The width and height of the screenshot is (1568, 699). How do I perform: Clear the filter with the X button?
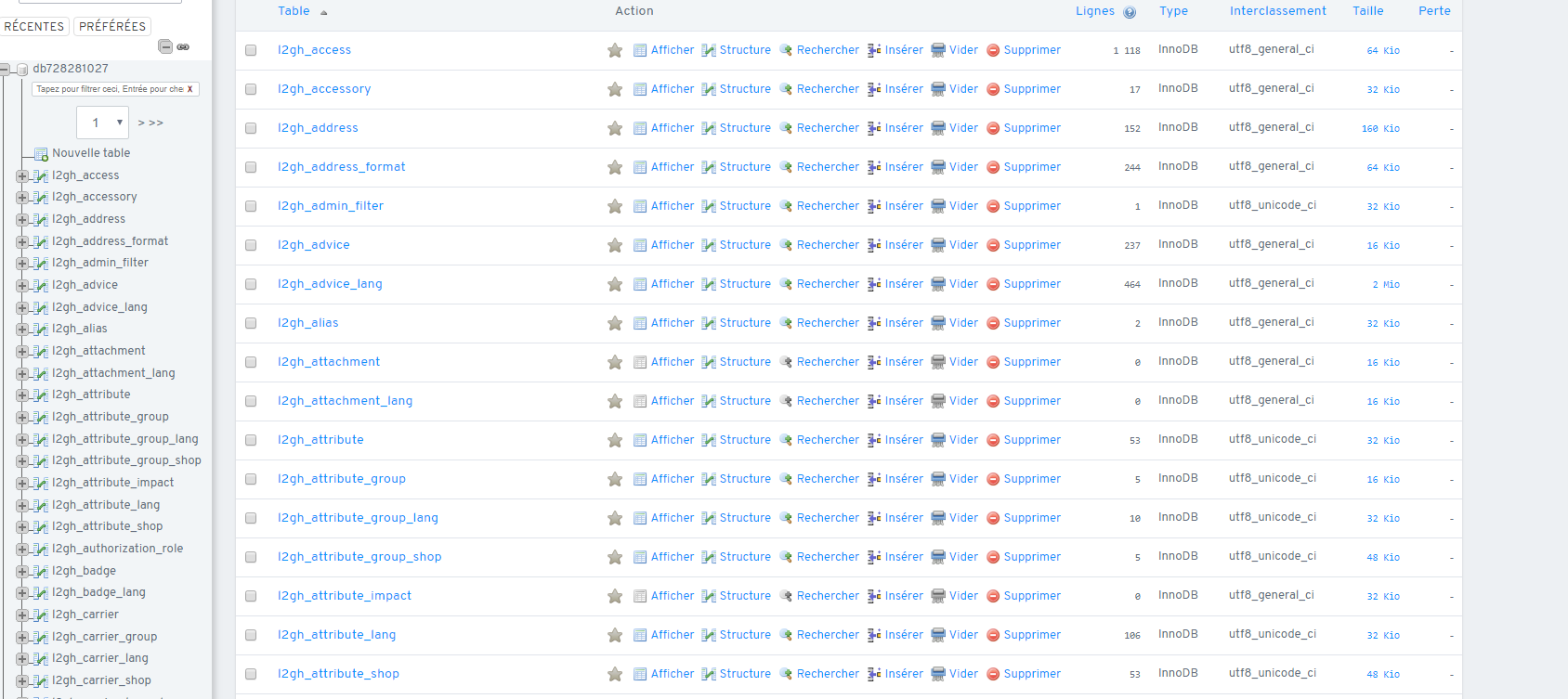point(190,89)
